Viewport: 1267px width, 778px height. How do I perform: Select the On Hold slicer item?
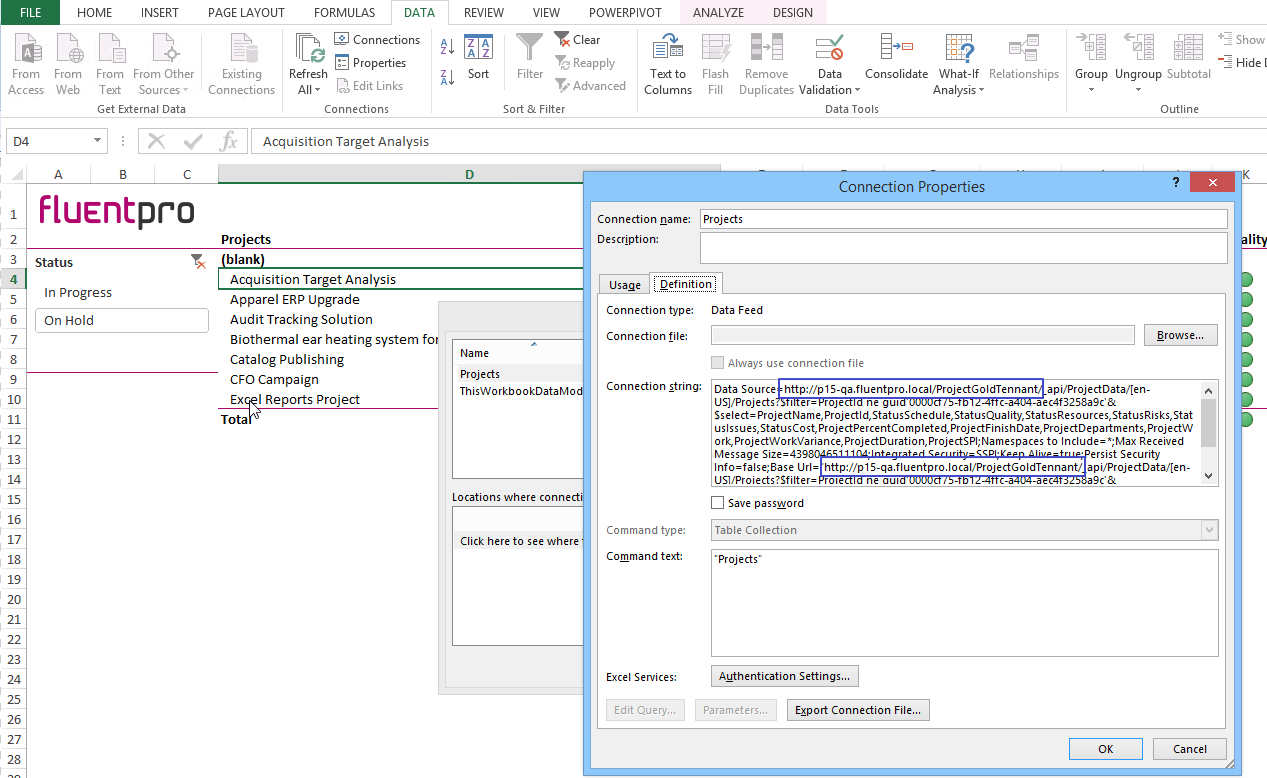122,320
